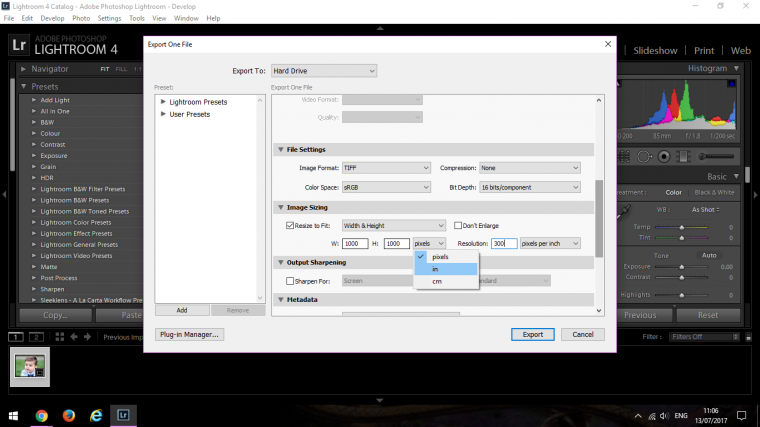Choose 'in' from units dropdown list
Image resolution: width=760 pixels, height=427 pixels.
[x=446, y=269]
